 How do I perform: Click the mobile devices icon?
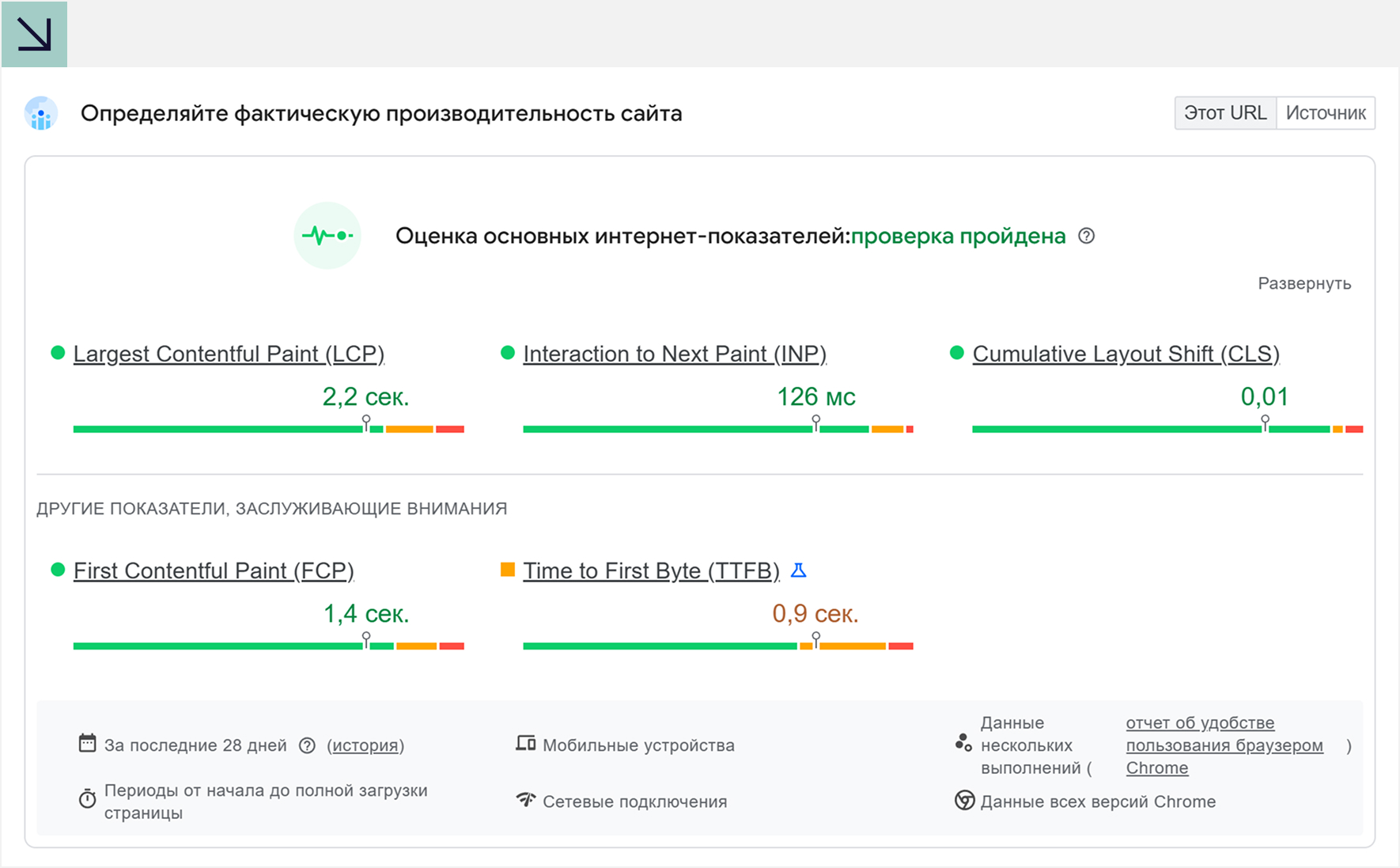[x=525, y=744]
